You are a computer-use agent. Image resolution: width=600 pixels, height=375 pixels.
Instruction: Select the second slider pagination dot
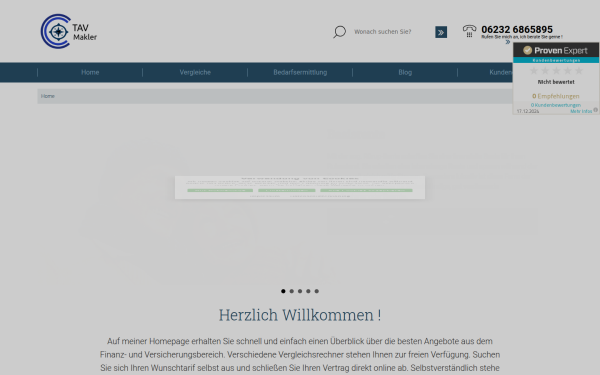click(292, 291)
